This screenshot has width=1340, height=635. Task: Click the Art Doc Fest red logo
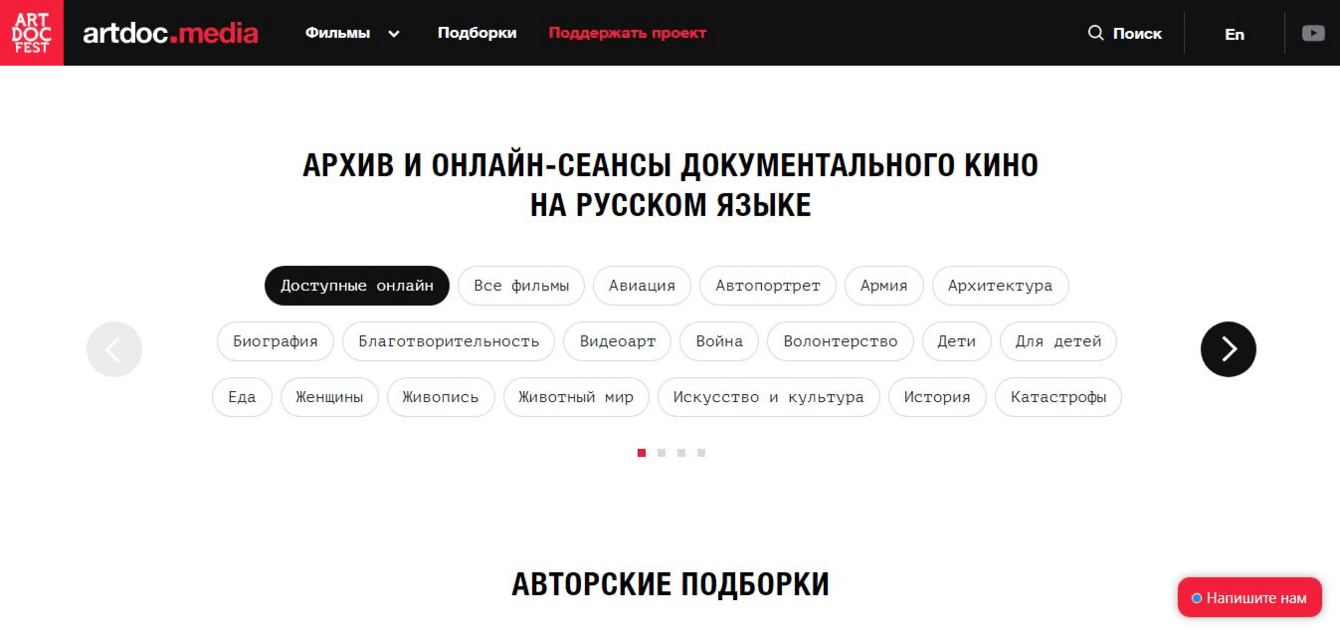31,33
